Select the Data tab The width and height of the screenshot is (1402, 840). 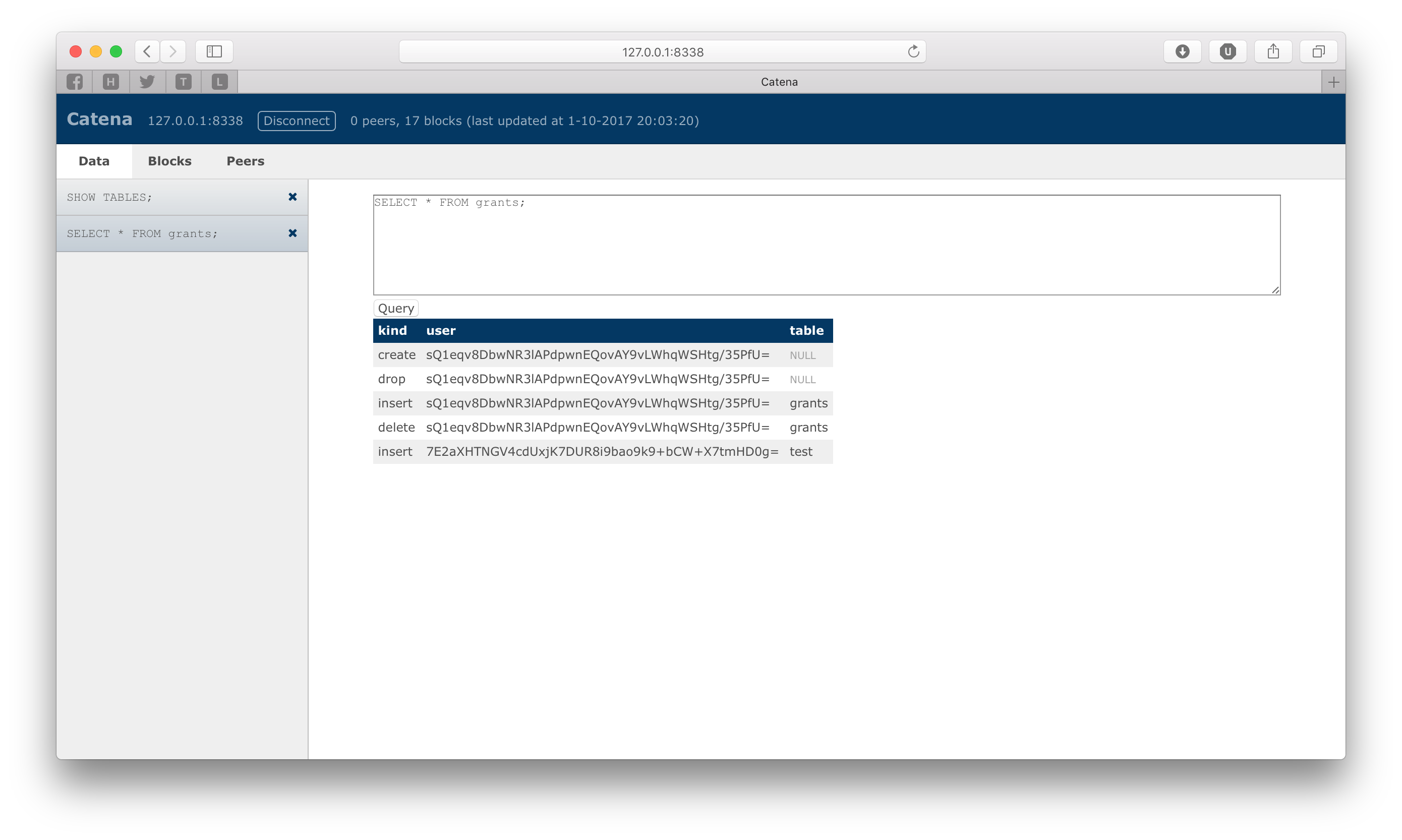tap(94, 161)
